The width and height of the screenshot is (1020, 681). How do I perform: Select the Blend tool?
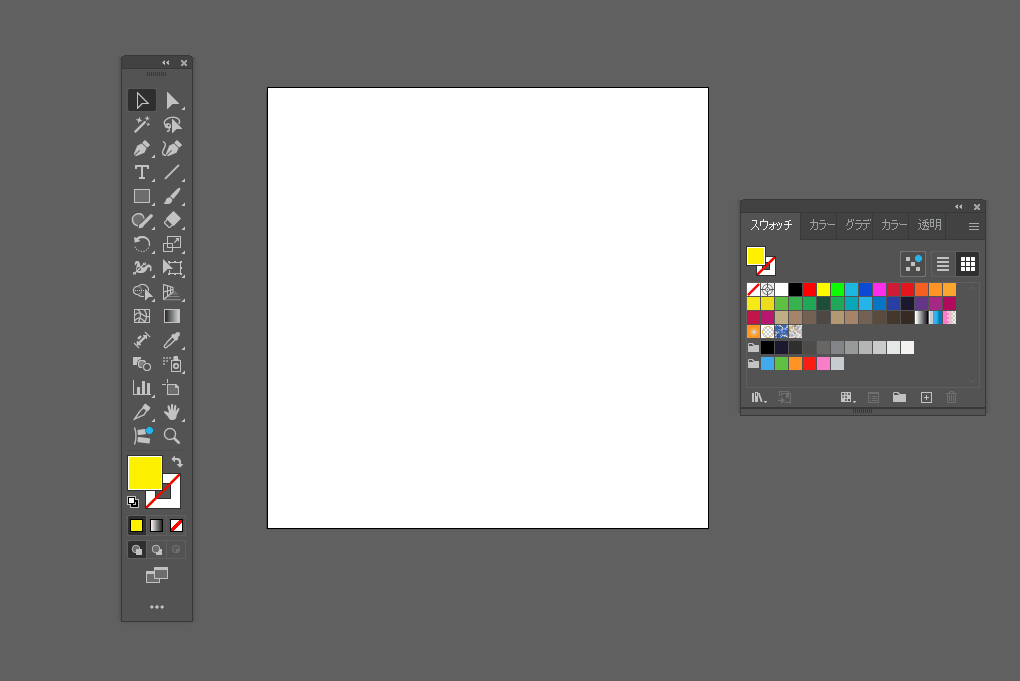(142, 364)
